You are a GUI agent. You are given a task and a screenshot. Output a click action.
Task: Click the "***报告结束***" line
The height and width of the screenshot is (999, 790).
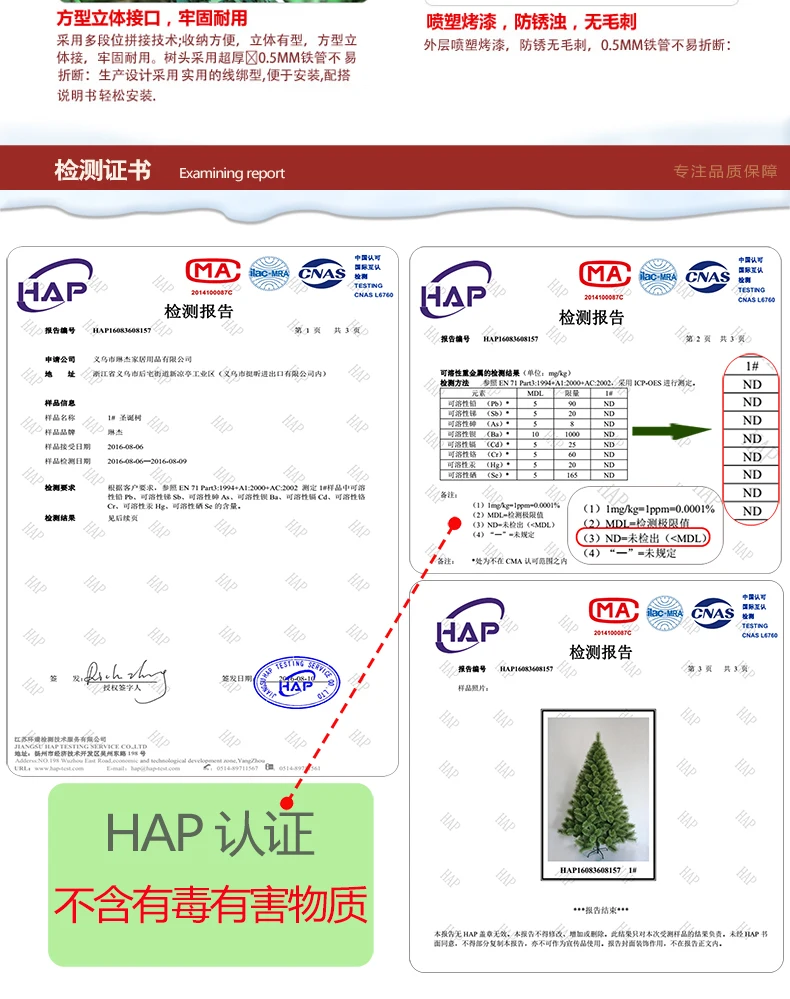click(600, 910)
